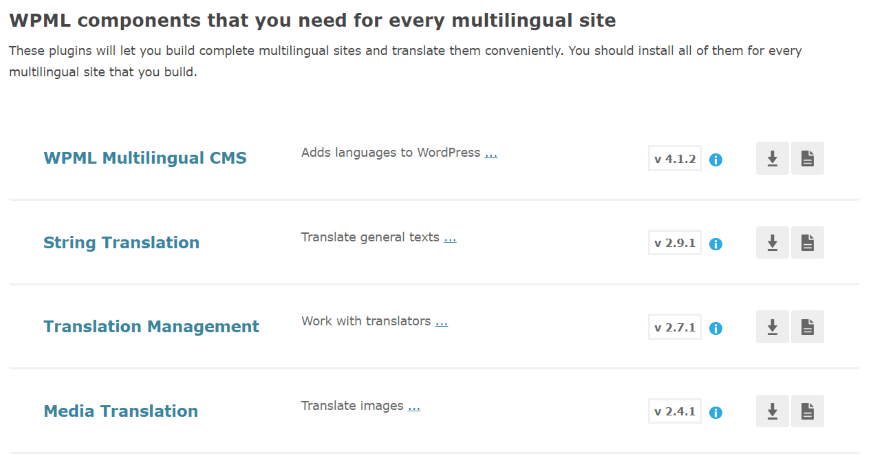Open Translation Management changelog document icon

(807, 327)
